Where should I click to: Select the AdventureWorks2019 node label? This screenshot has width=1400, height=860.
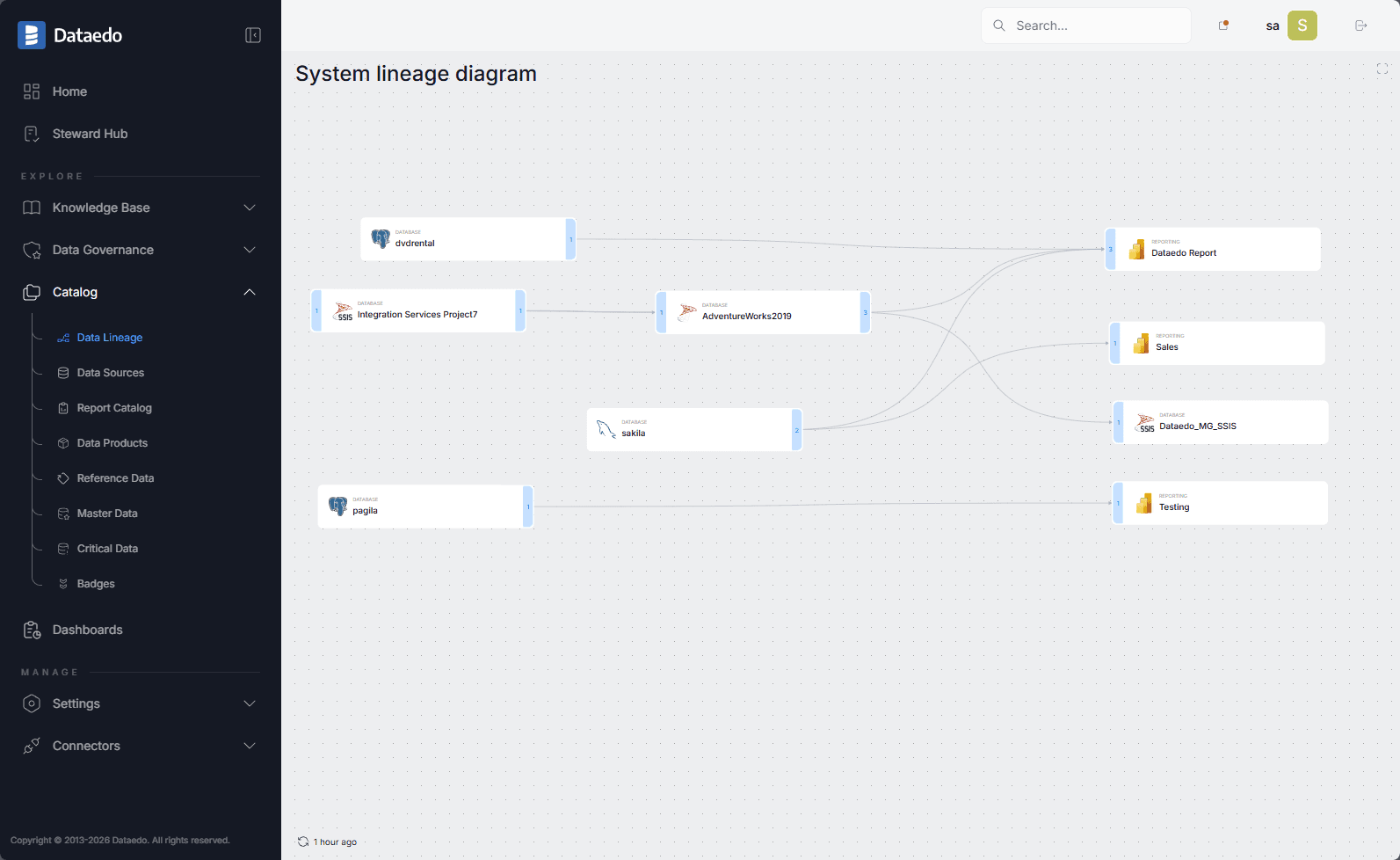[747, 317]
